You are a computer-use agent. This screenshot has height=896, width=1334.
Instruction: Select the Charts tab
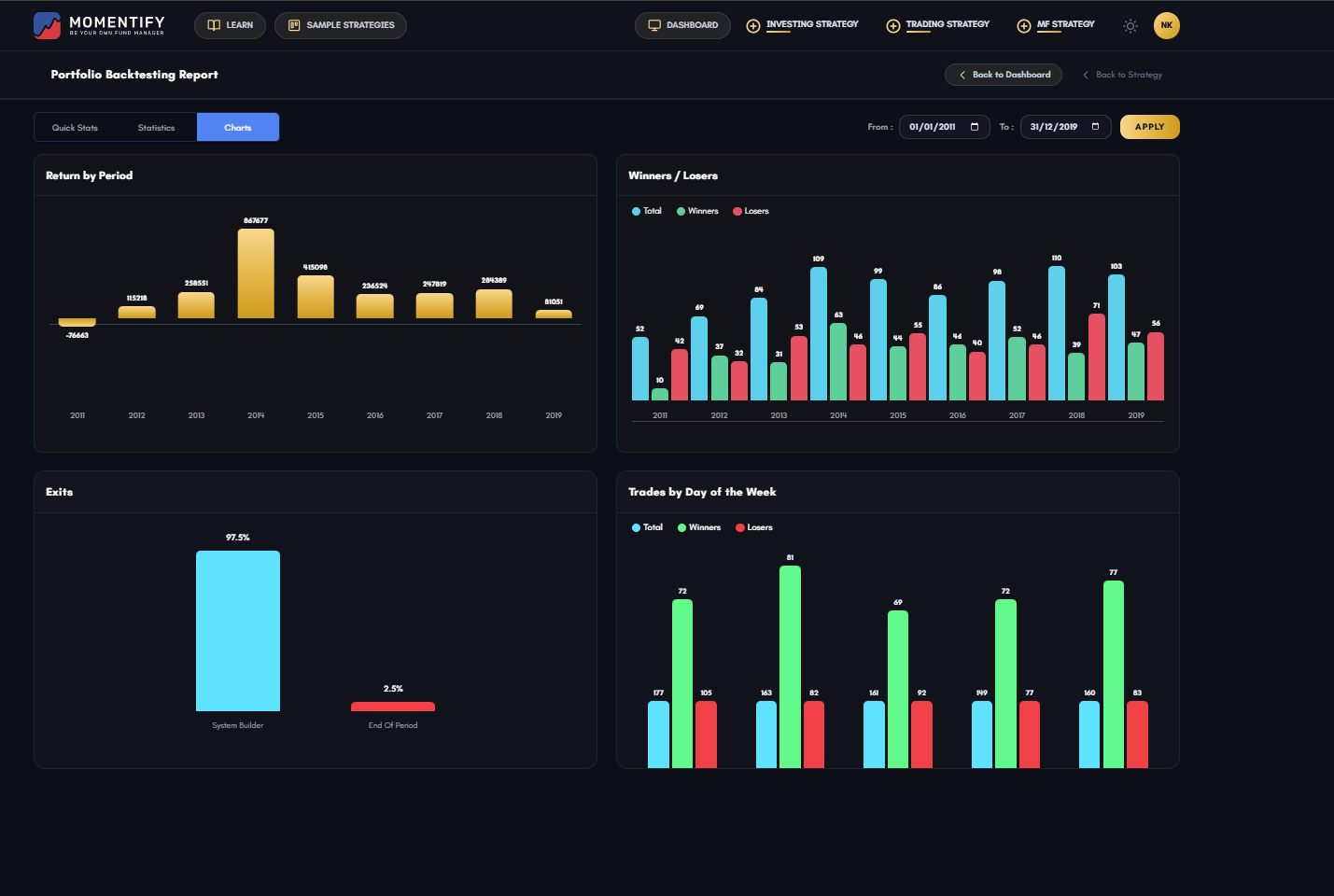(x=238, y=127)
